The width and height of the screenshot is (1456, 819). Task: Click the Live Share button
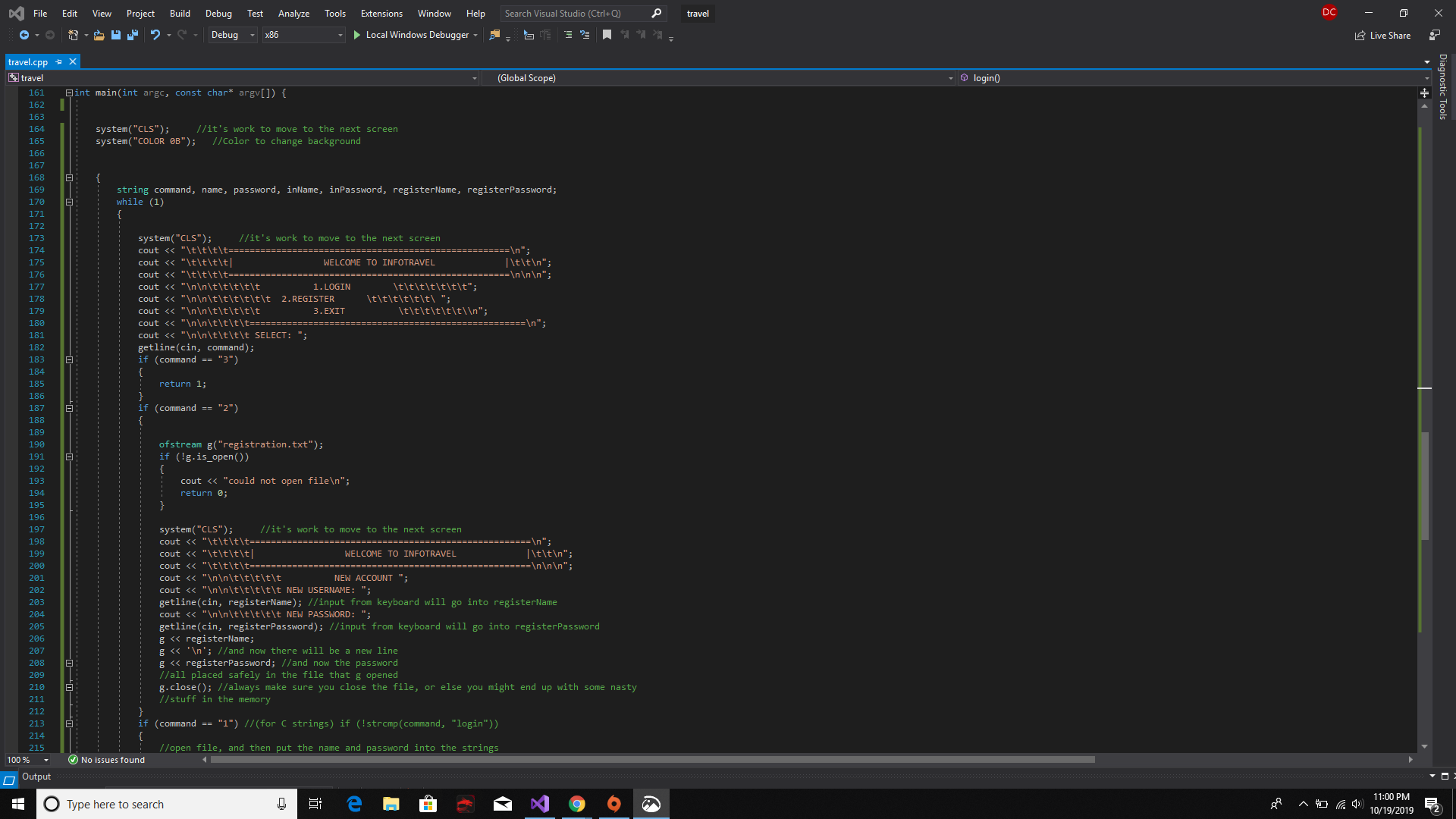(1382, 36)
